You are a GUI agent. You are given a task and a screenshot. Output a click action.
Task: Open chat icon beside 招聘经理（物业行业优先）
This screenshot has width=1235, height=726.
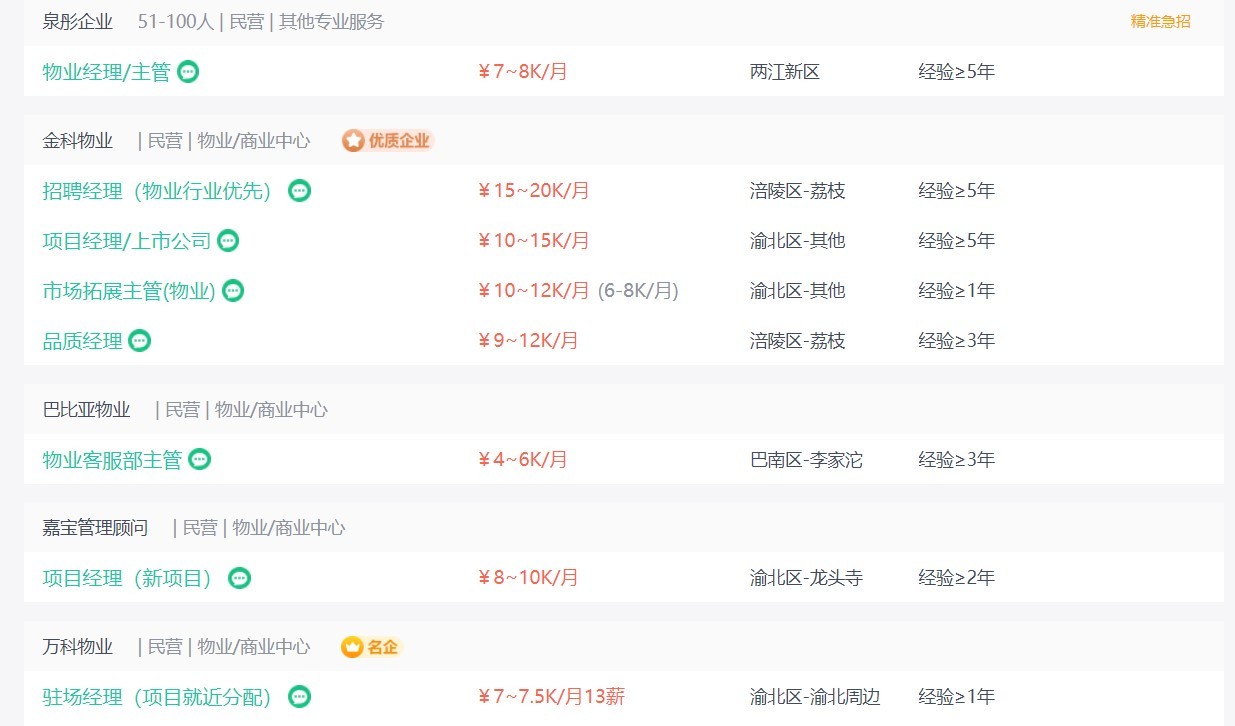[299, 191]
